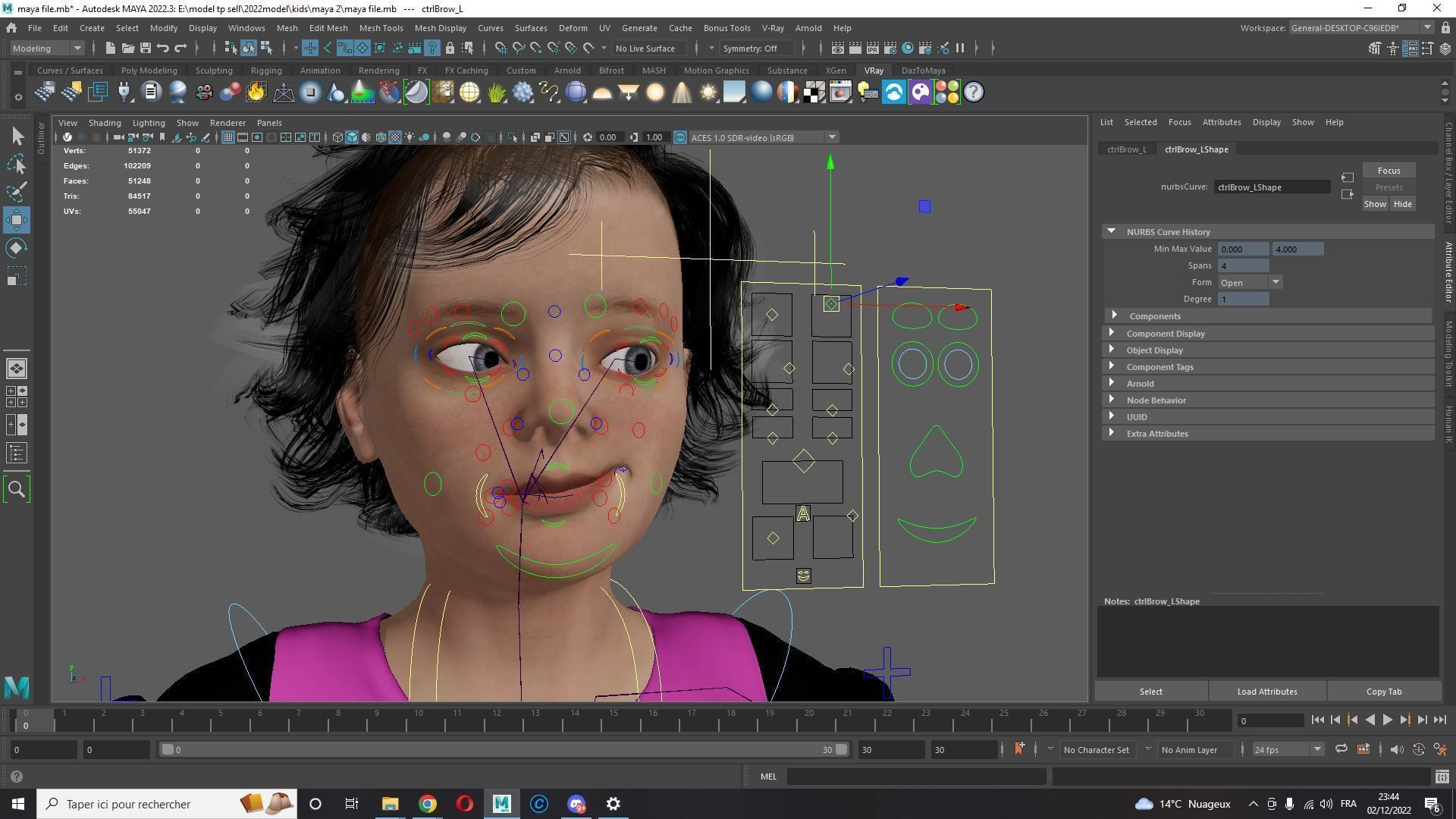1456x819 pixels.
Task: Choose the Rotate tool in toolbox
Action: click(17, 248)
